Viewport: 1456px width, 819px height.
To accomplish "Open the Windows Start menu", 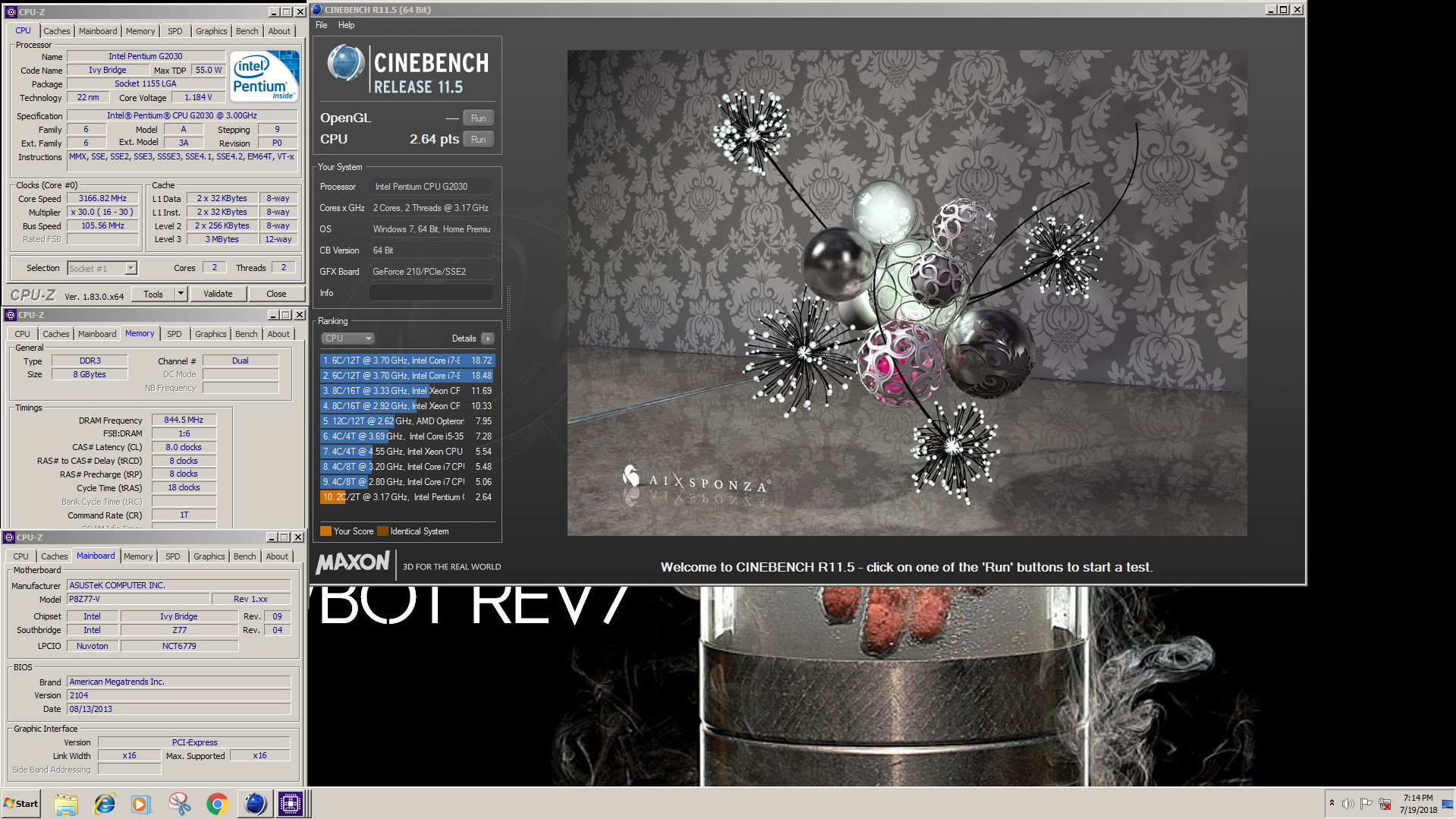I will tap(21, 804).
